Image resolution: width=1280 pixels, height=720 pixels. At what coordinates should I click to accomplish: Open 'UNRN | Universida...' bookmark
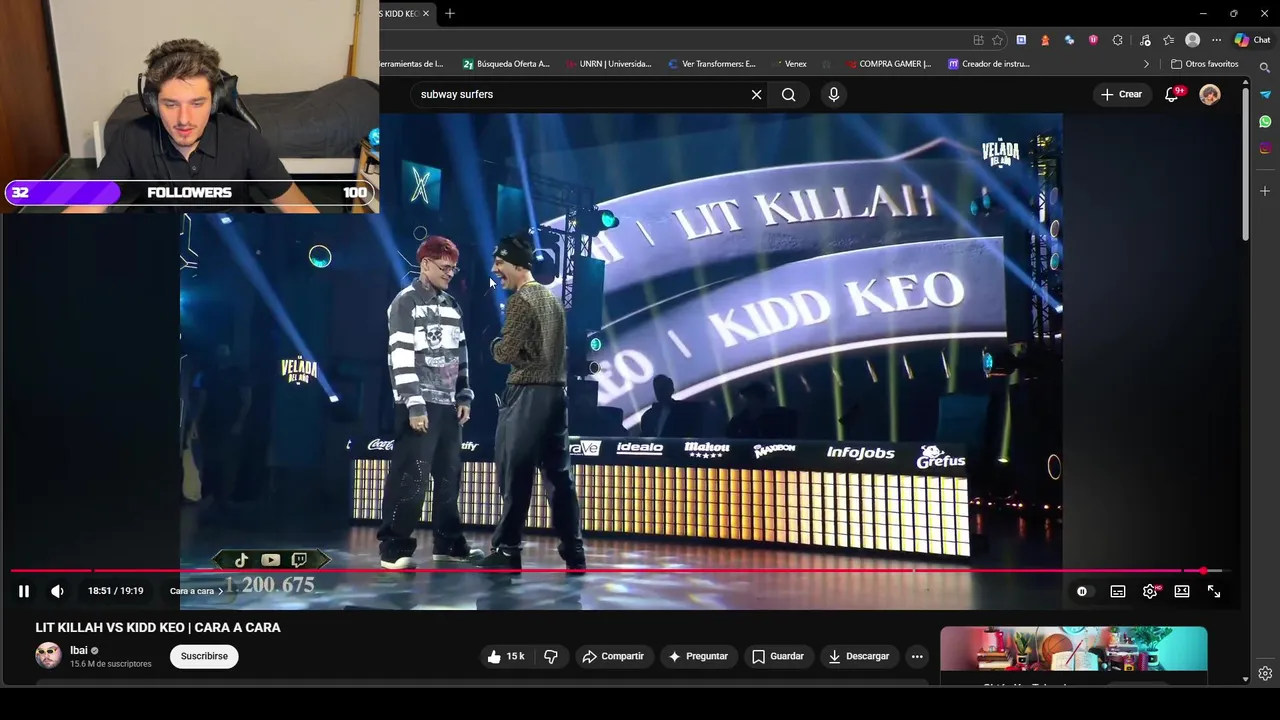click(x=608, y=64)
